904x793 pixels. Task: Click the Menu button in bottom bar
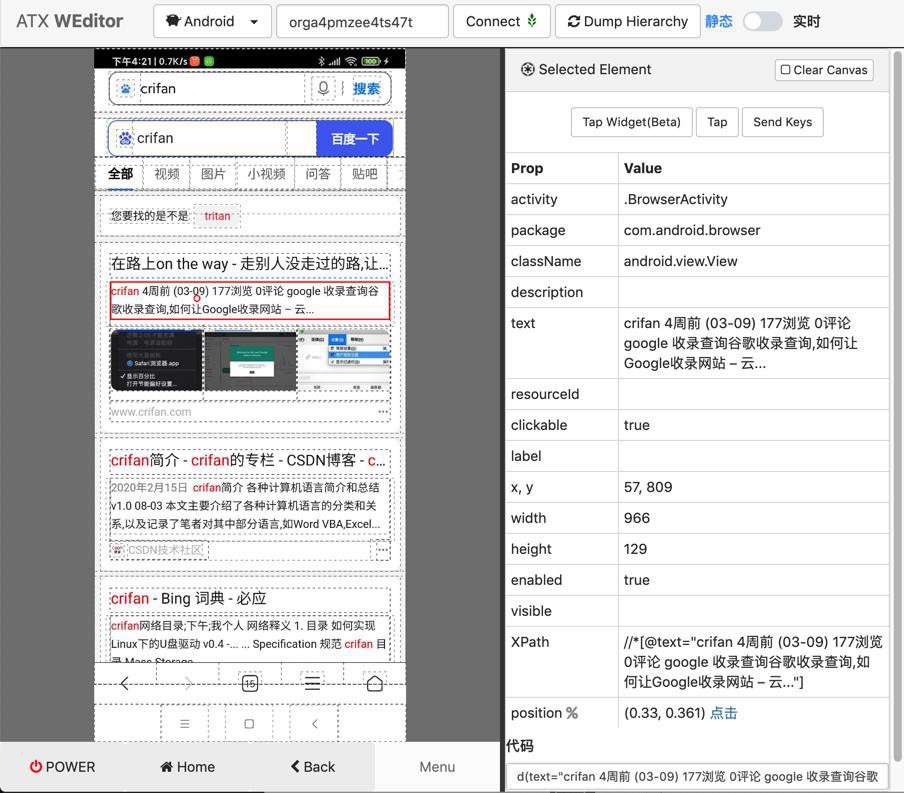pyautogui.click(x=437, y=767)
